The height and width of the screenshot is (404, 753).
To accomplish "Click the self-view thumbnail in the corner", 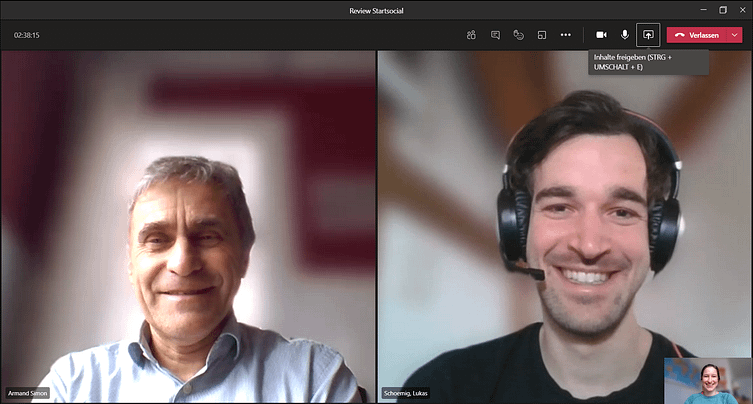I will [708, 381].
